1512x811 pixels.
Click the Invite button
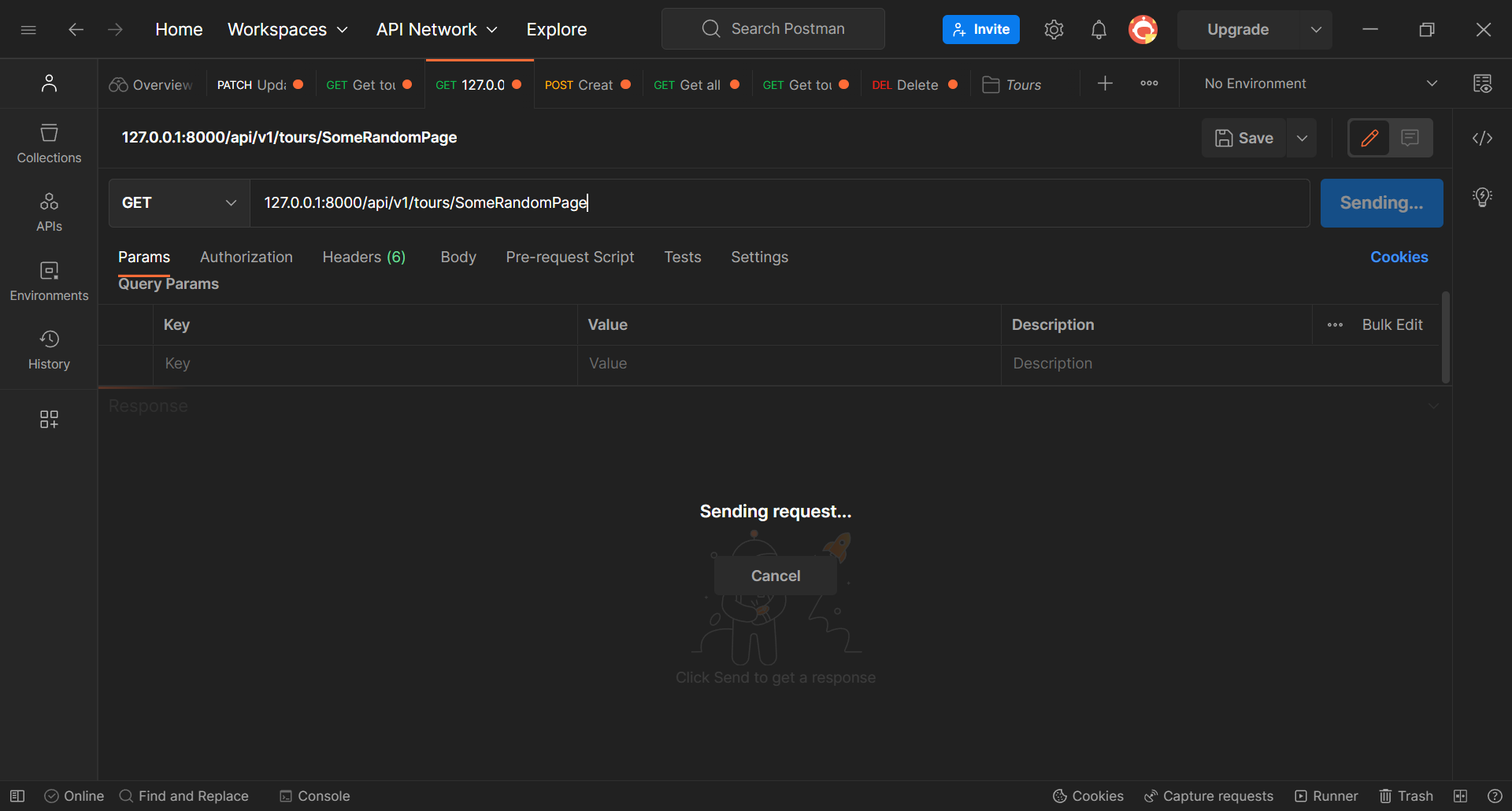(x=981, y=30)
